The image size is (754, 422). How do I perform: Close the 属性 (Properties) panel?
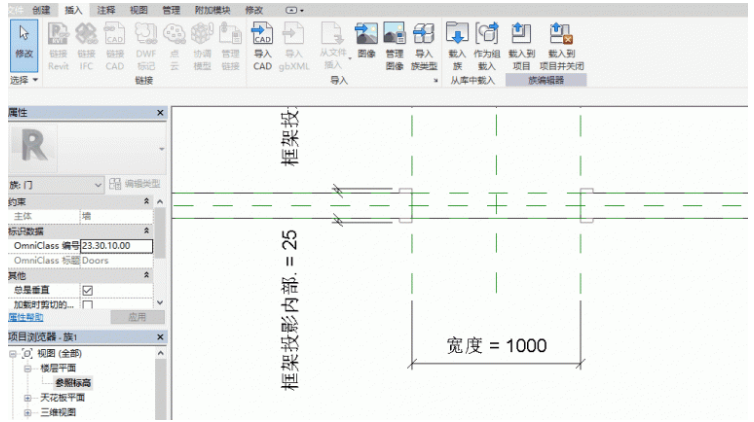[x=161, y=113]
